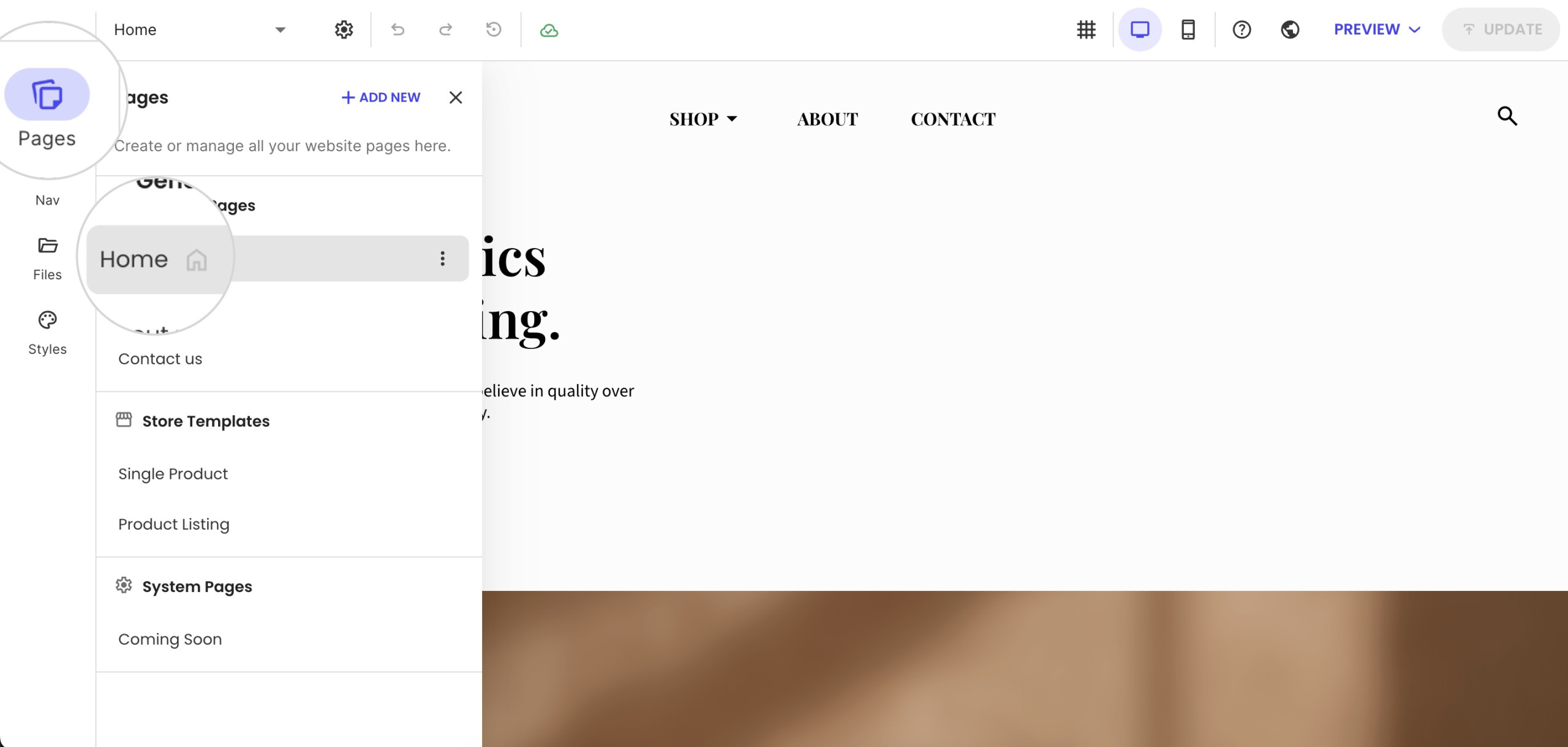The width and height of the screenshot is (1568, 747).
Task: Click the site search magnifier icon
Action: pos(1507,116)
